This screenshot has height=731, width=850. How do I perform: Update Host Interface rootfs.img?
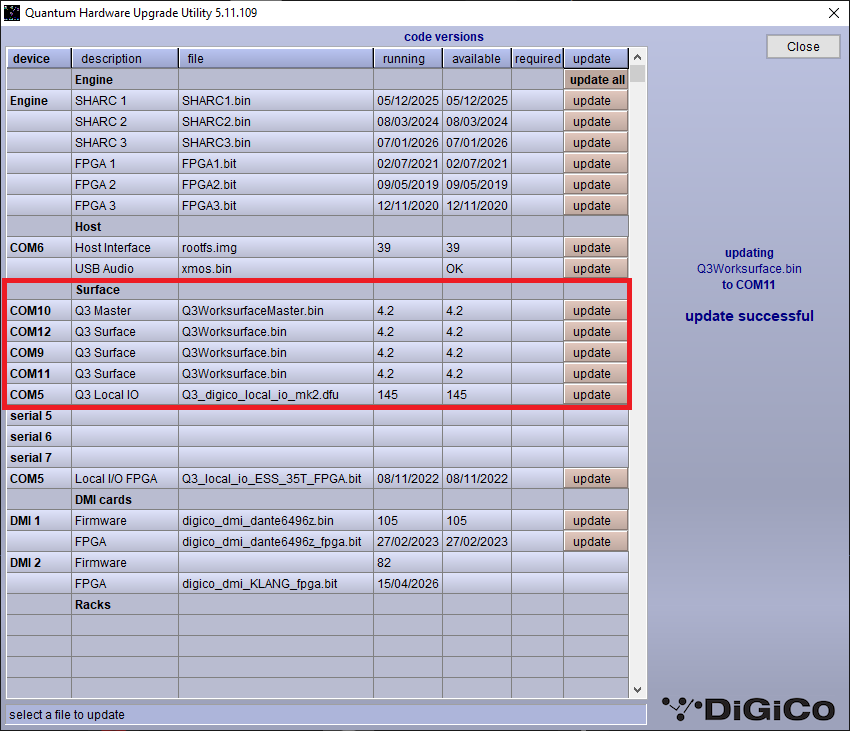click(596, 248)
